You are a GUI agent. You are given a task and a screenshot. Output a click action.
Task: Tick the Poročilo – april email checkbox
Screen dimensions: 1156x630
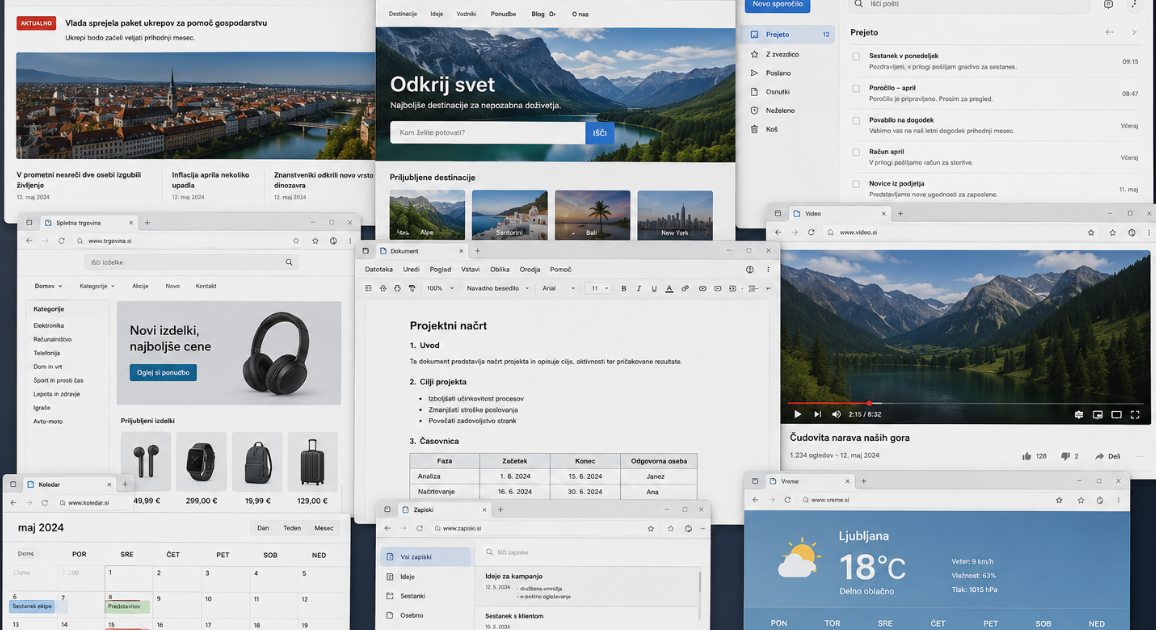856,88
